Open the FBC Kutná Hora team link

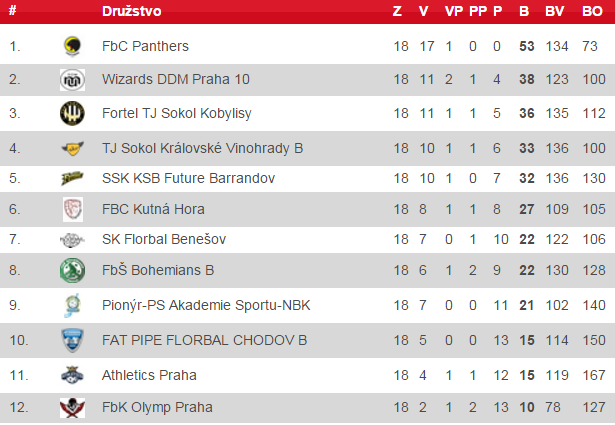[x=147, y=209]
